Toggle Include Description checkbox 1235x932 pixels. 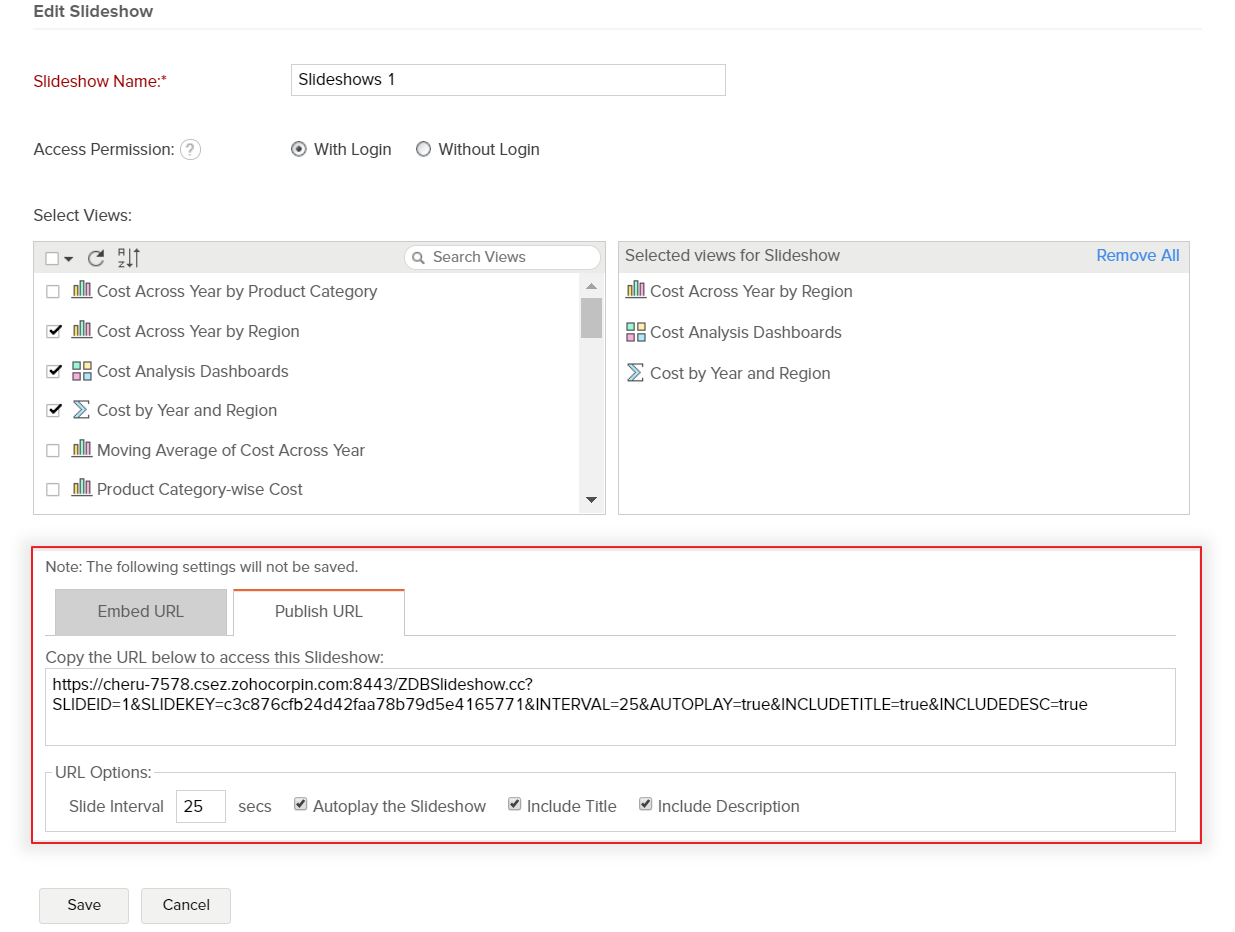[645, 804]
